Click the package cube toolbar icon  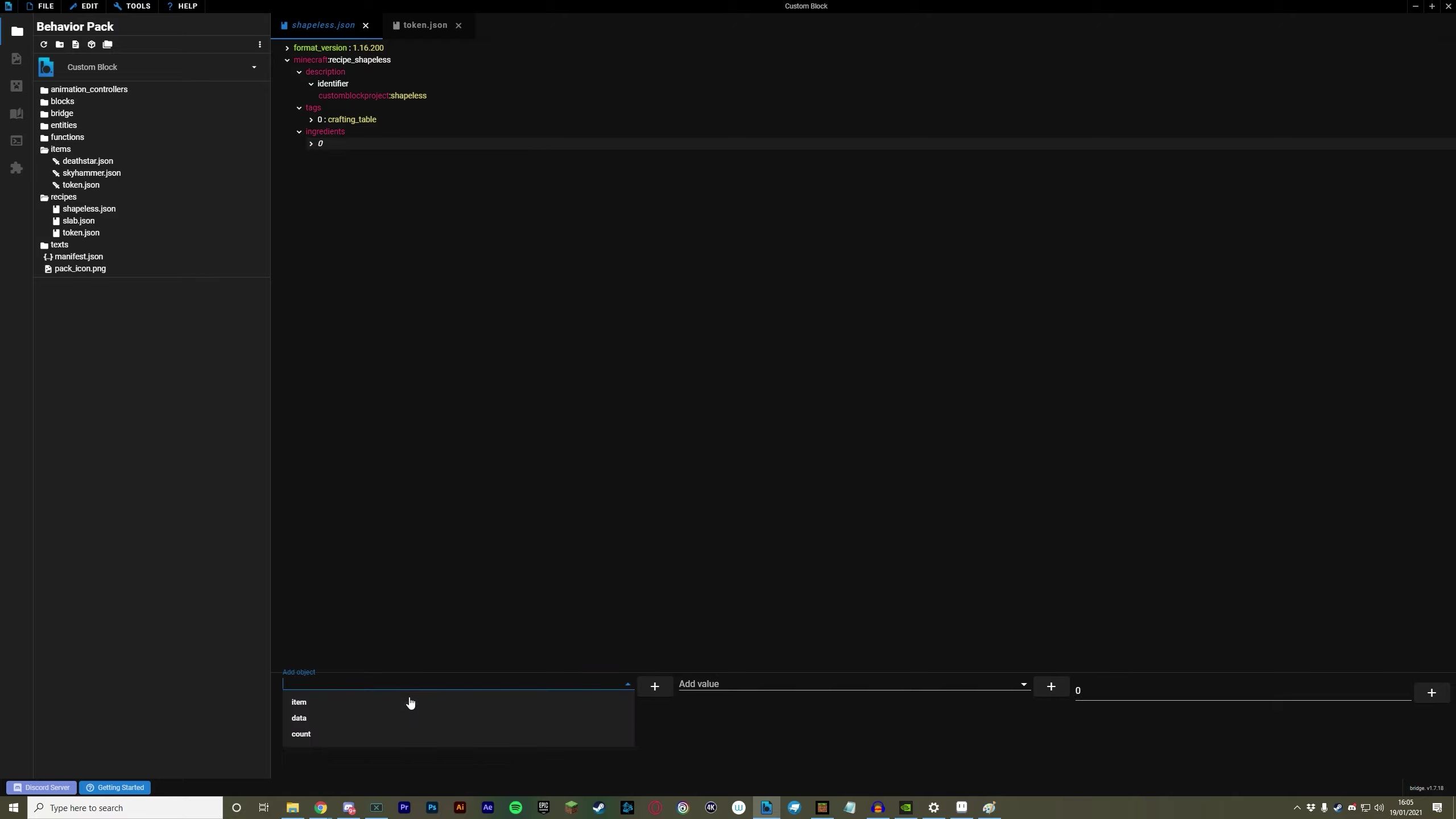[x=92, y=44]
